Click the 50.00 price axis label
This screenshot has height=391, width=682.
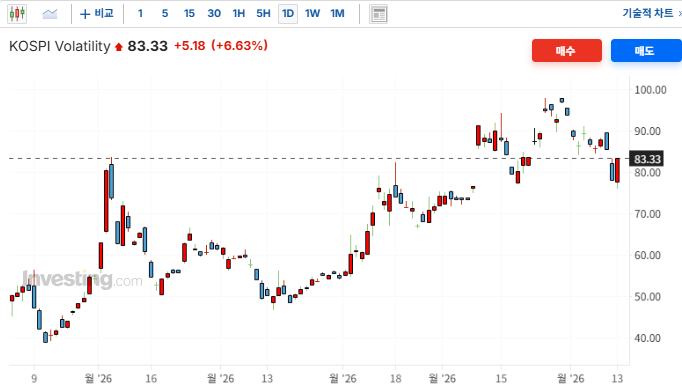click(647, 297)
